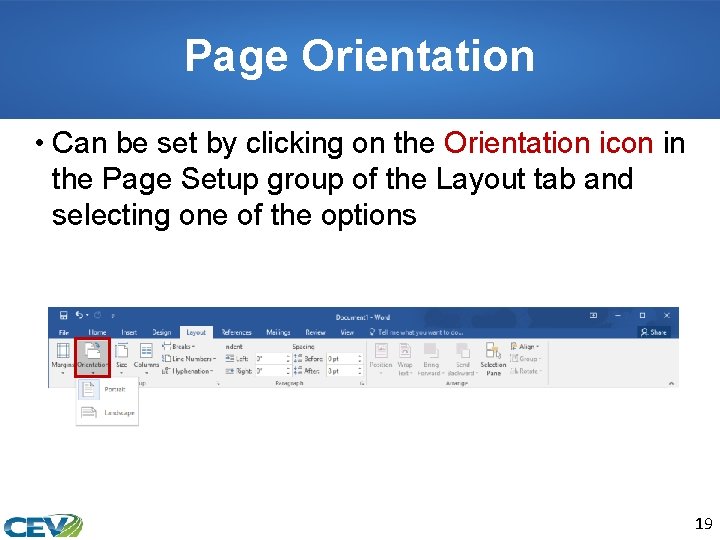The height and width of the screenshot is (540, 720).
Task: Click the red 'Orientation icon' text
Action: (x=548, y=143)
